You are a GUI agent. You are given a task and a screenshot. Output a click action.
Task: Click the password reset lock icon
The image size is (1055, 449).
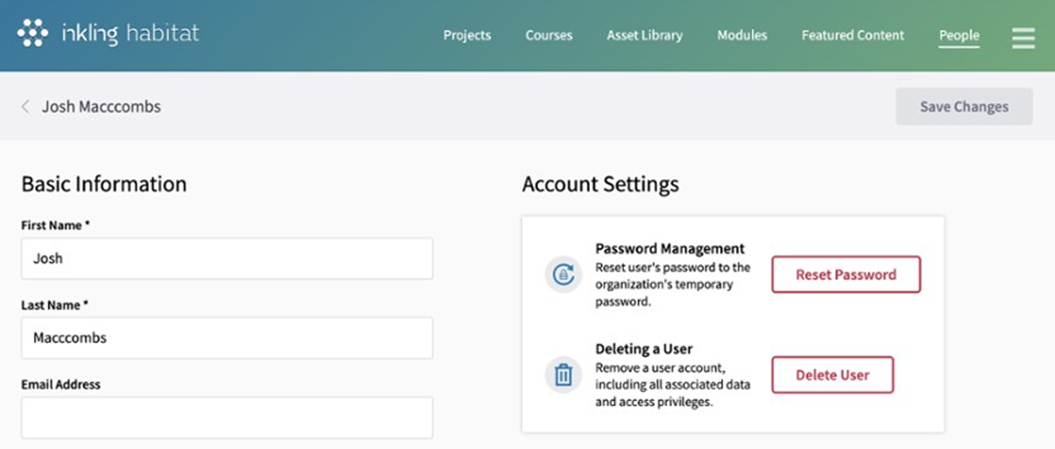click(563, 274)
